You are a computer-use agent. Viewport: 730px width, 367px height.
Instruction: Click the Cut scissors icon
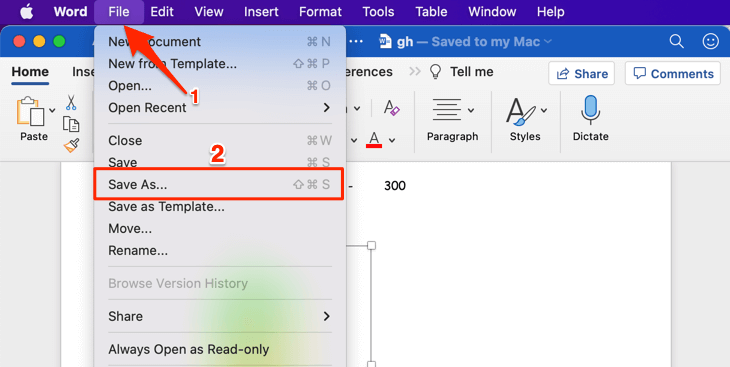(71, 103)
